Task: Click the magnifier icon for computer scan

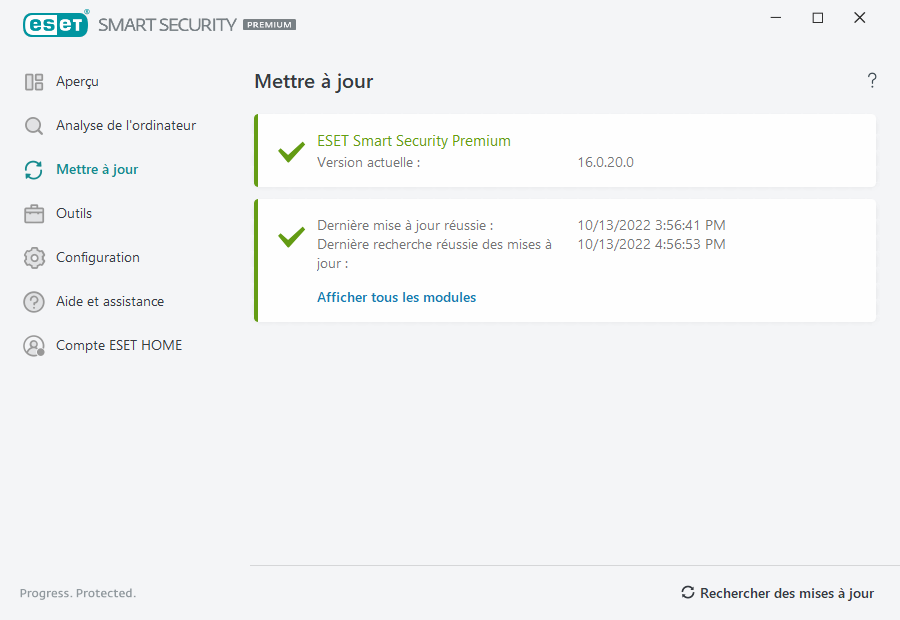Action: (x=34, y=126)
